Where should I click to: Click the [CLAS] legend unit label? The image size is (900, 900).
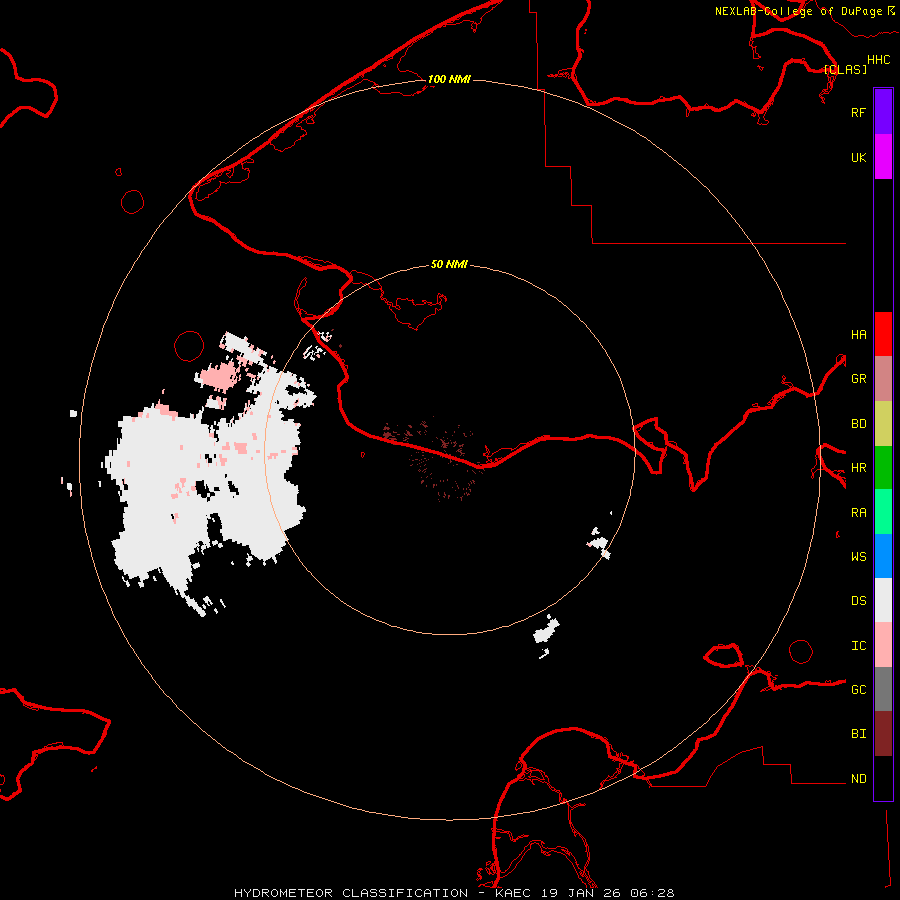[845, 69]
